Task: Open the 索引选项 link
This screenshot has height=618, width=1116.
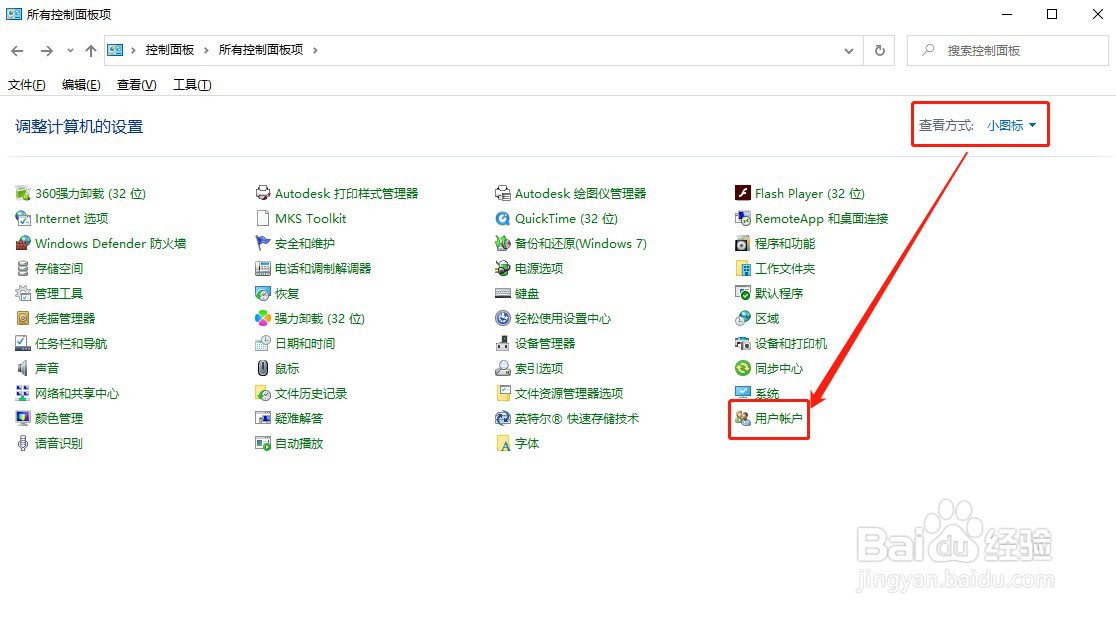Action: [x=539, y=368]
